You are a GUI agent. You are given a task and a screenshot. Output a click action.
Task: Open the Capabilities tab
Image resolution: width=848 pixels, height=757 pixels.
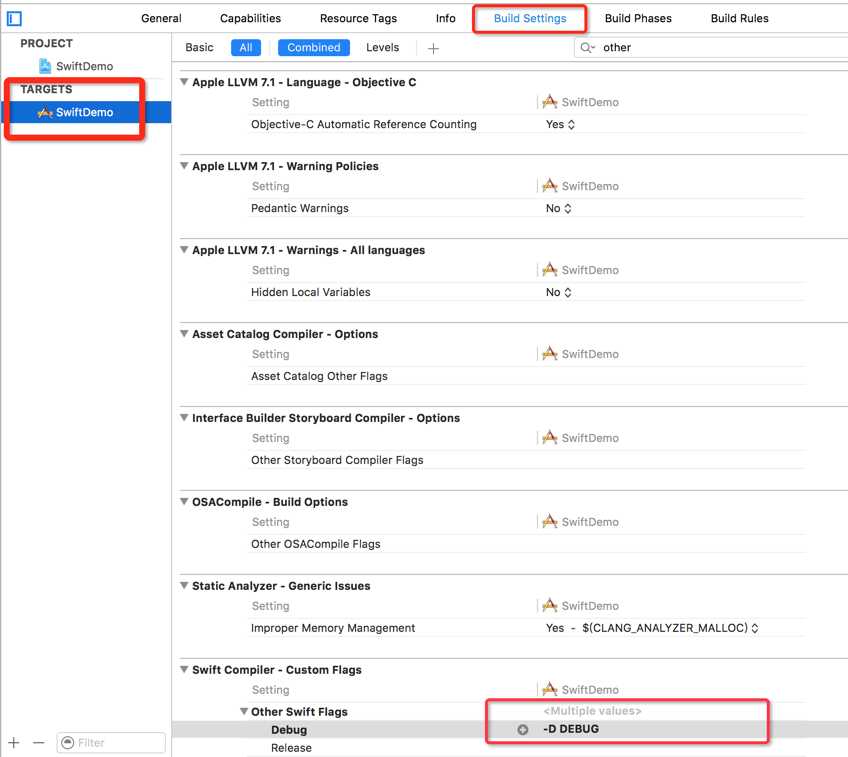(x=250, y=18)
